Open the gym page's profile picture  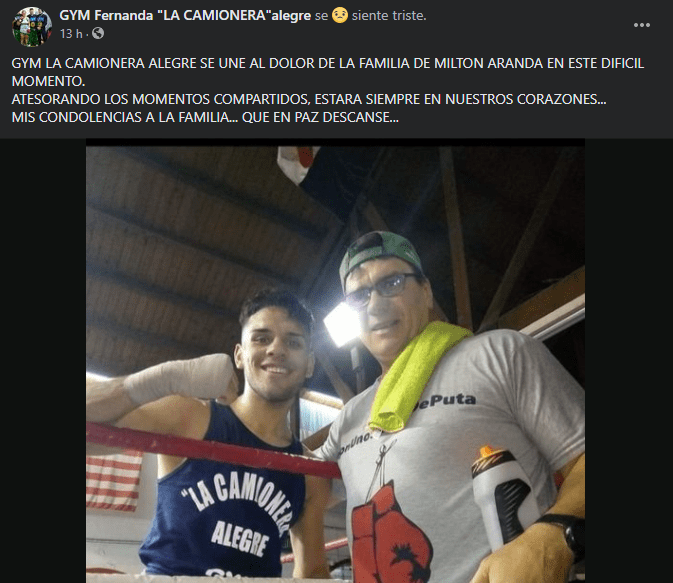tap(32, 26)
